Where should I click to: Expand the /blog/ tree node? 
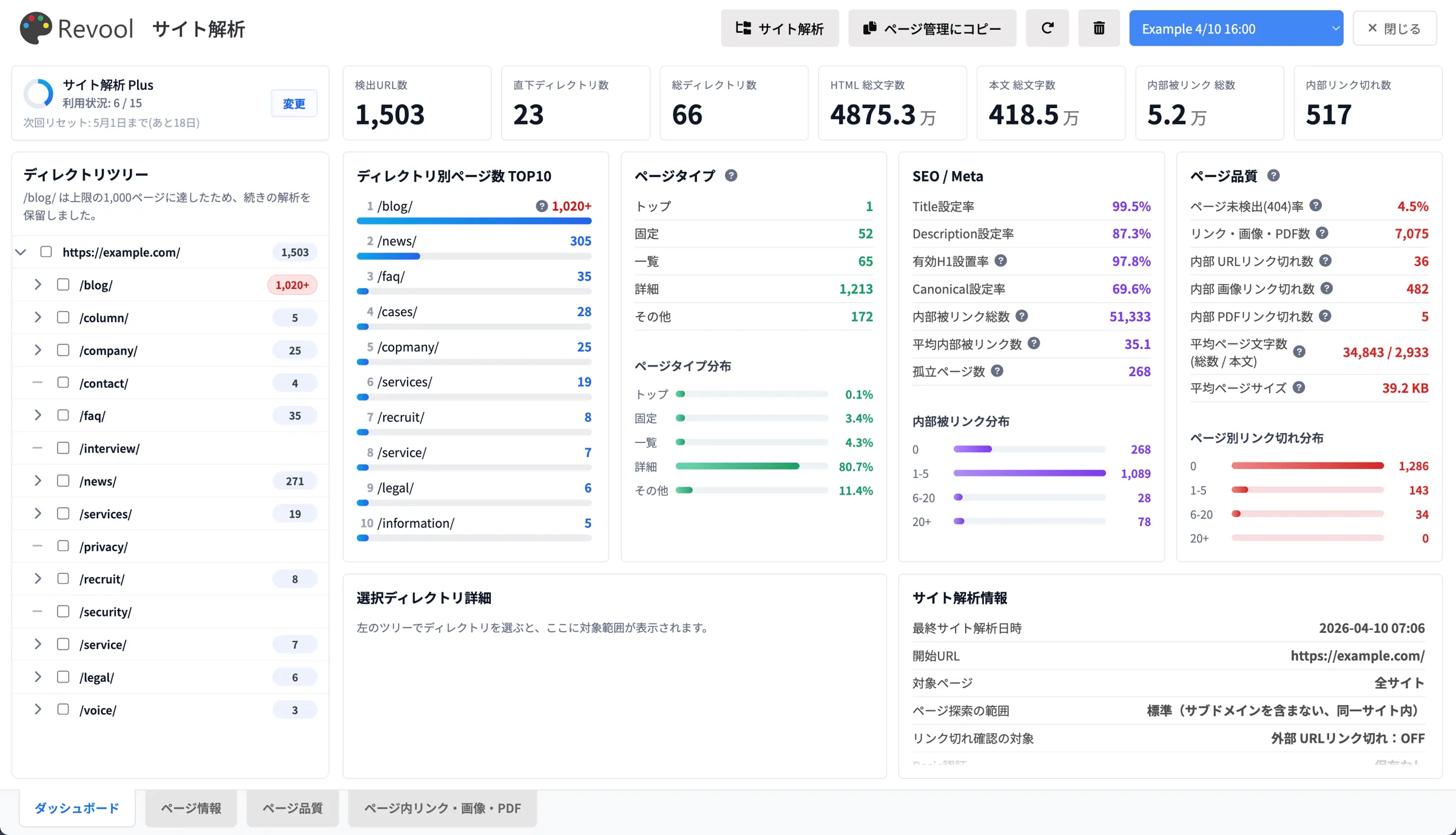coord(38,285)
